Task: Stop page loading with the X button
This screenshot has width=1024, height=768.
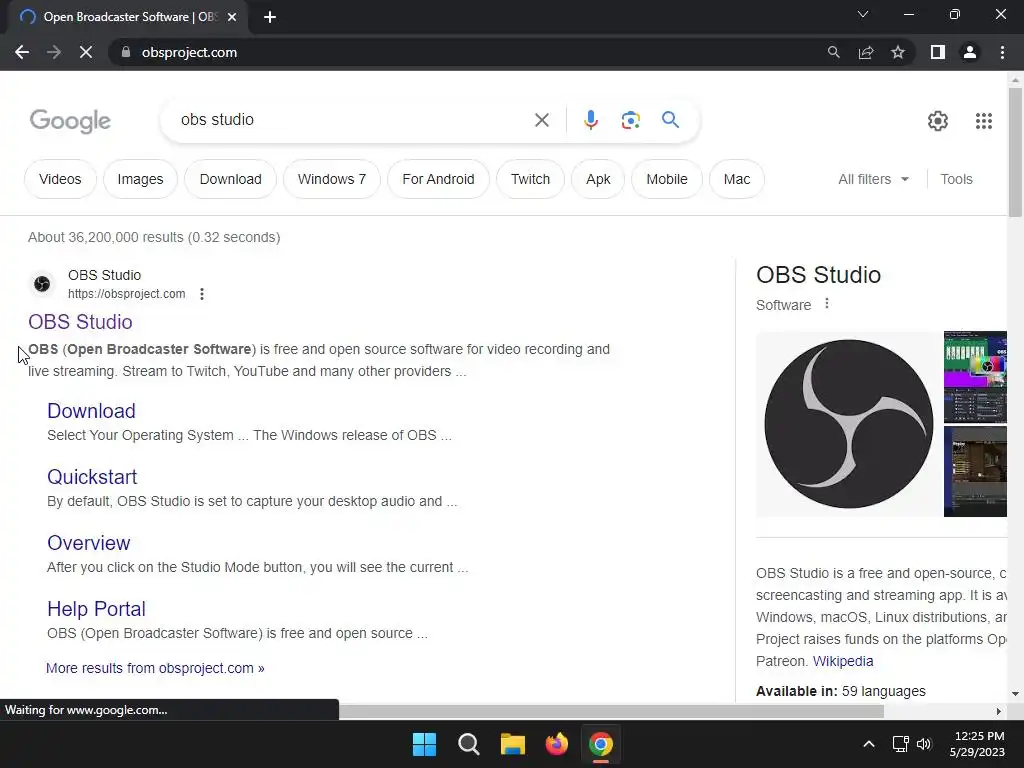Action: coord(86,52)
